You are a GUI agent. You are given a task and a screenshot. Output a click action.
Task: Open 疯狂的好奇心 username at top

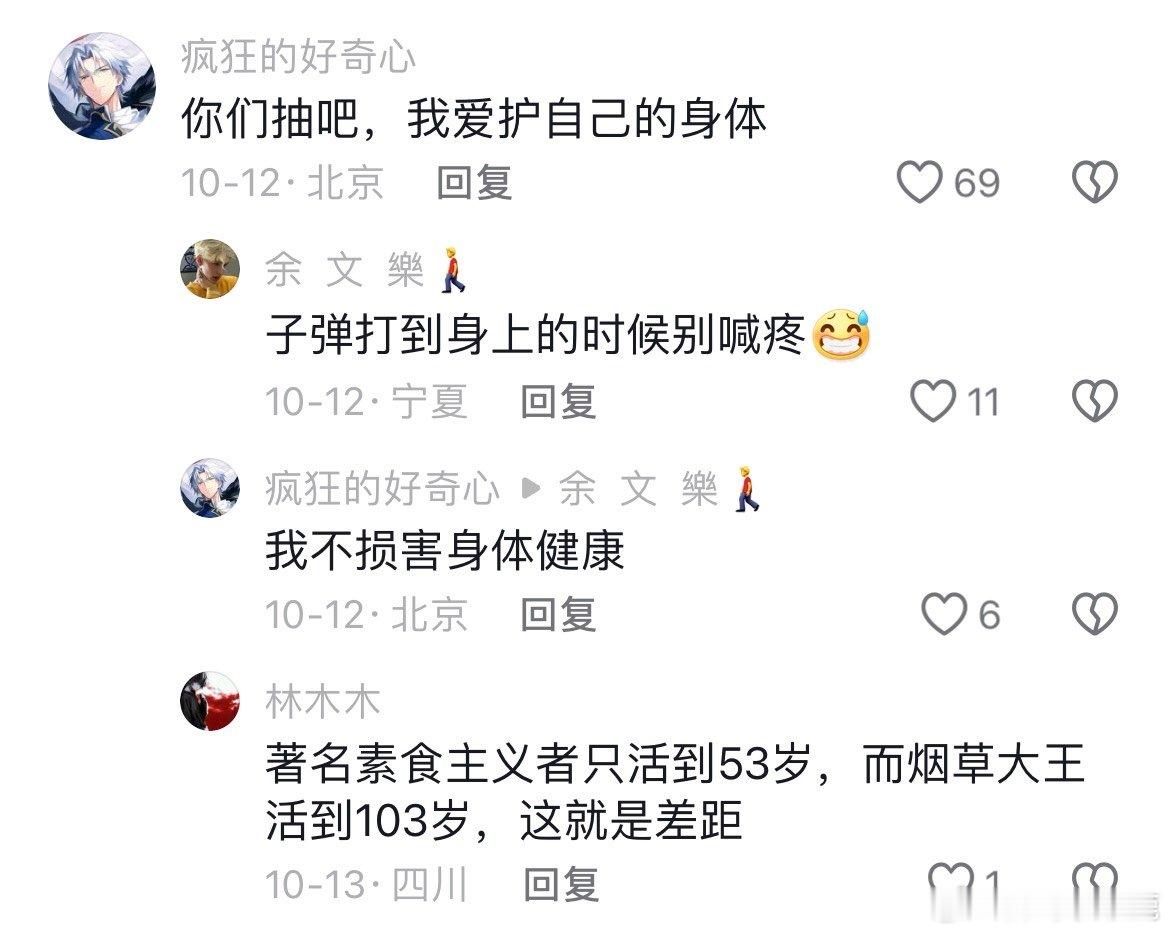tap(298, 57)
